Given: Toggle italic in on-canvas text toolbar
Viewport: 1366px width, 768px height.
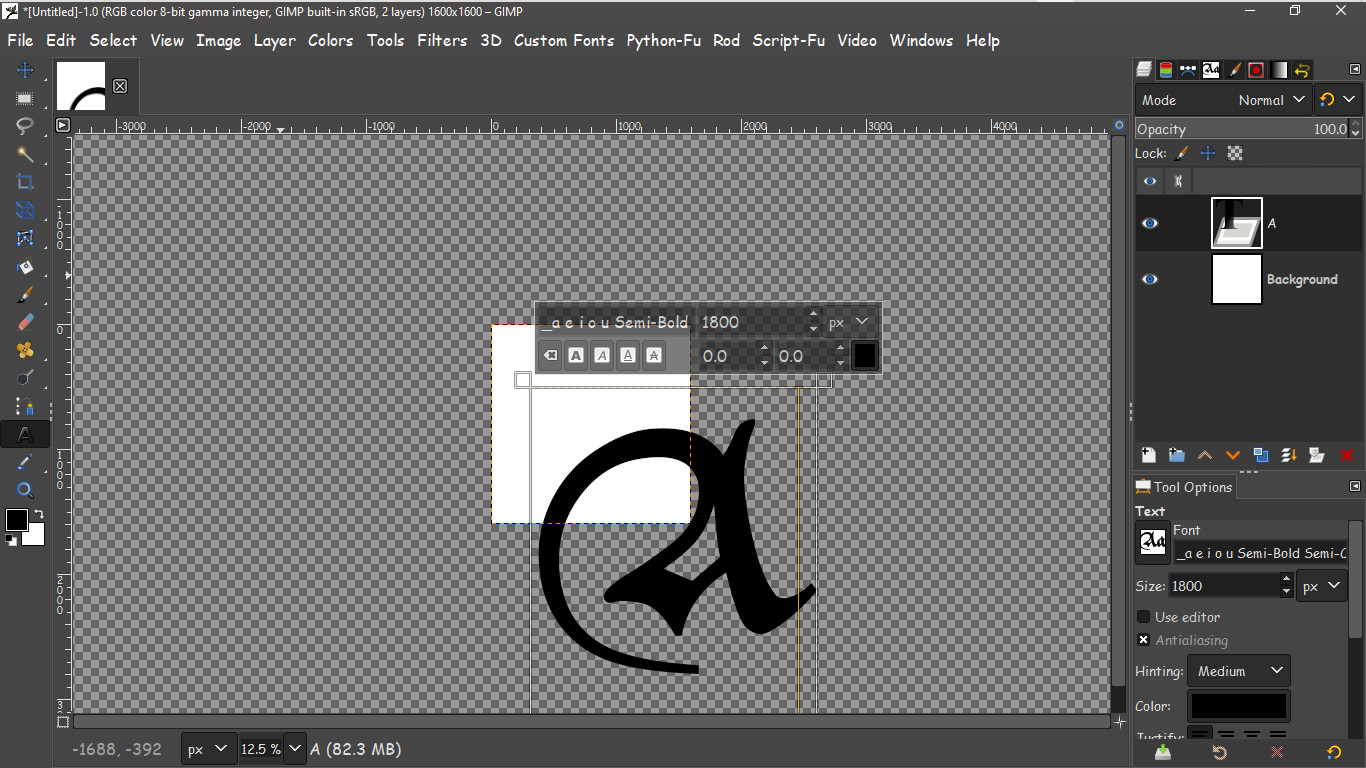Looking at the screenshot, I should click(x=602, y=355).
